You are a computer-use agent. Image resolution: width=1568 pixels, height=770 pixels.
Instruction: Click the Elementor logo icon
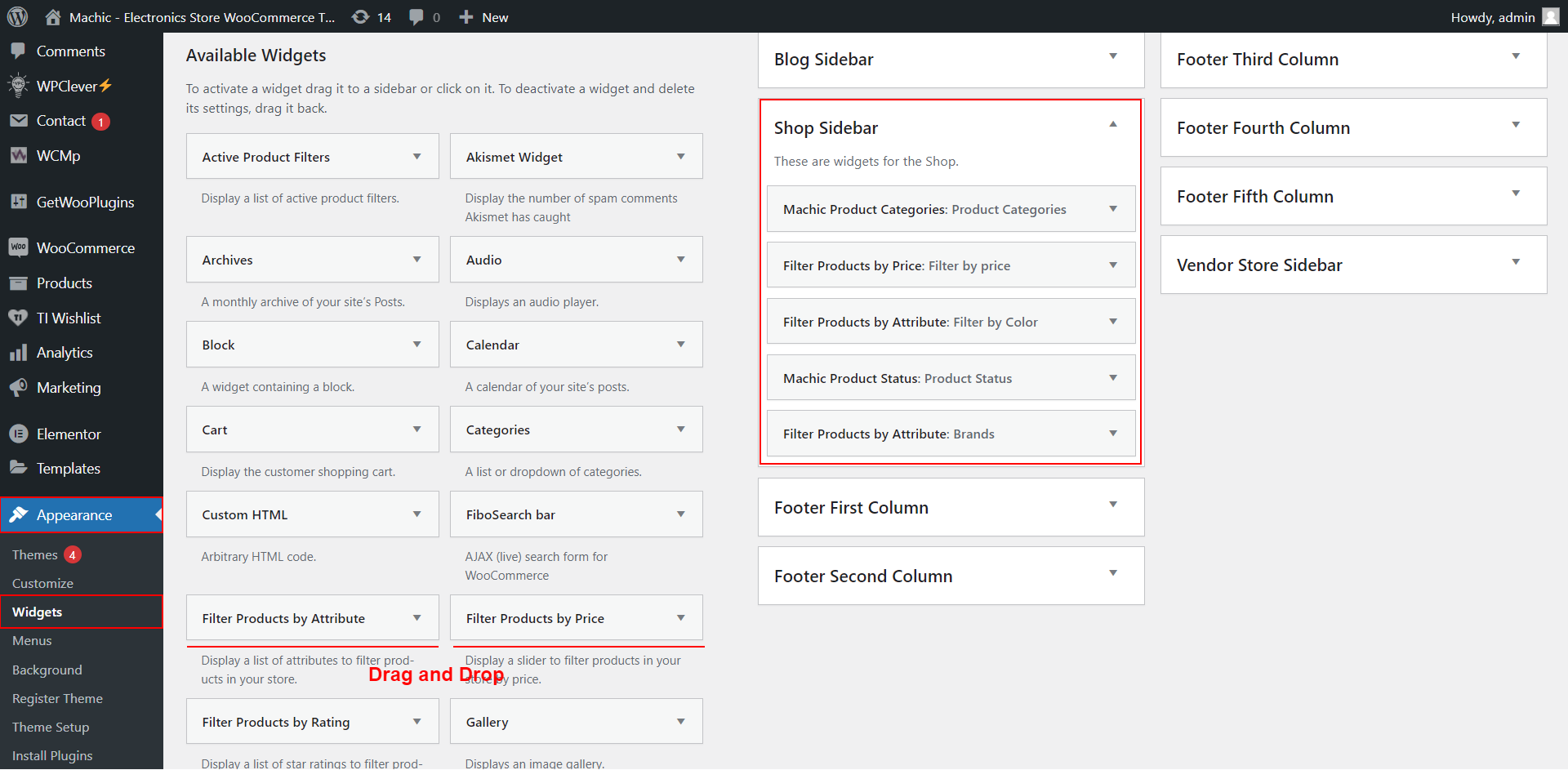pos(18,434)
